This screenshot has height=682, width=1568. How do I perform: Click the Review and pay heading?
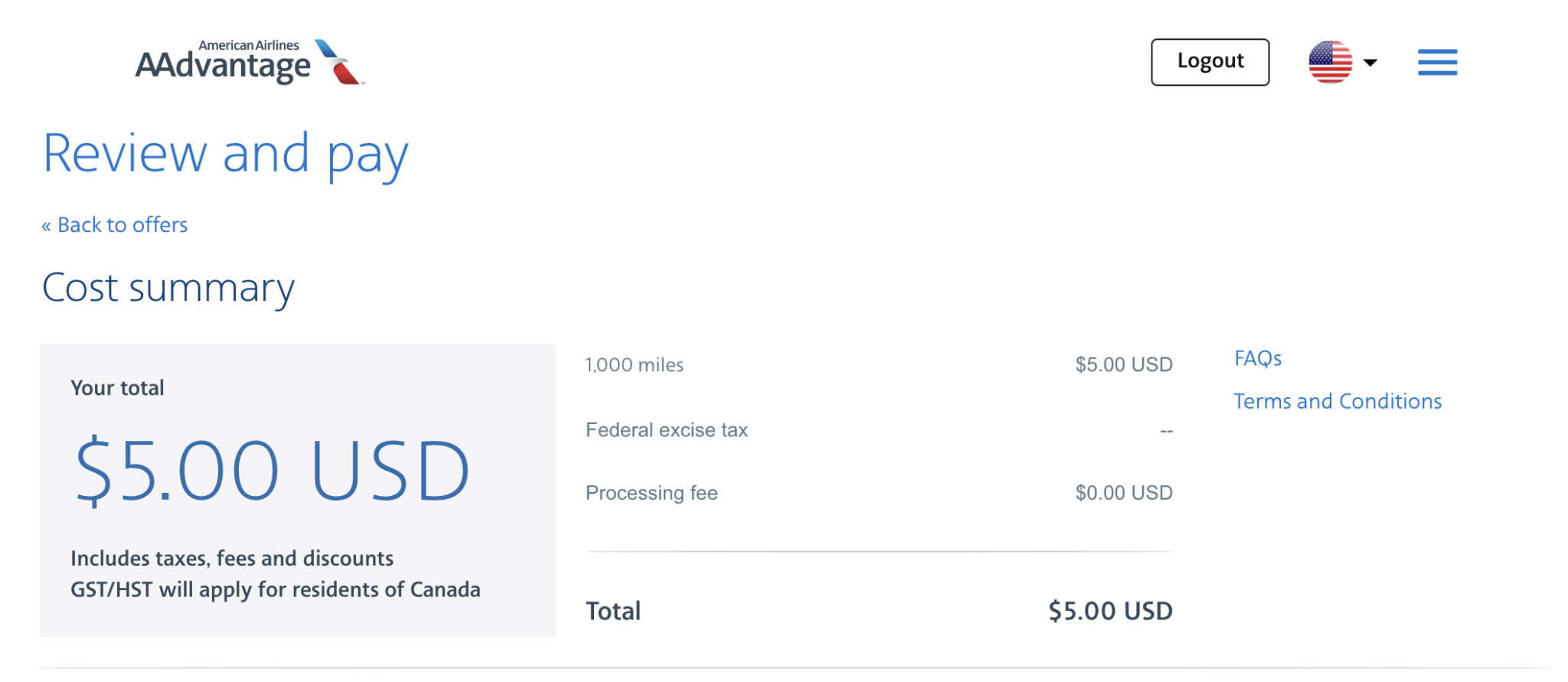point(225,153)
